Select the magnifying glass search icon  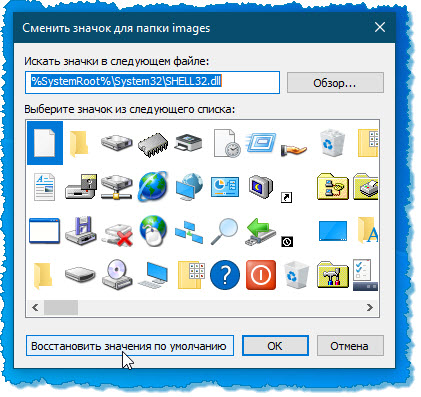pos(225,231)
